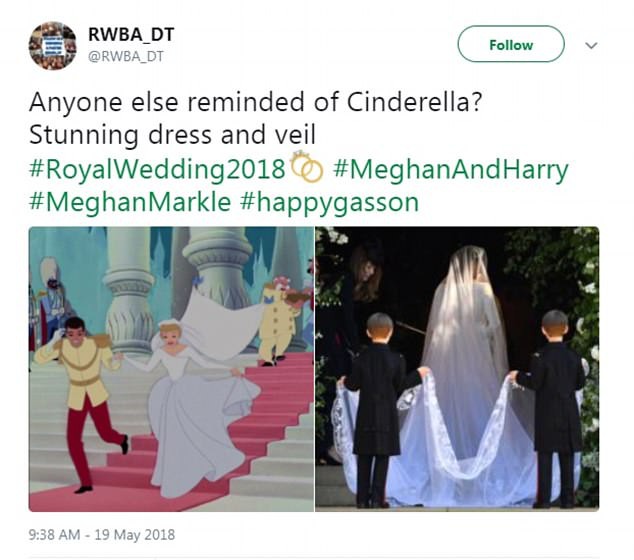The image size is (634, 560).
Task: Open the royal wedding veil photo
Action: pos(457,368)
